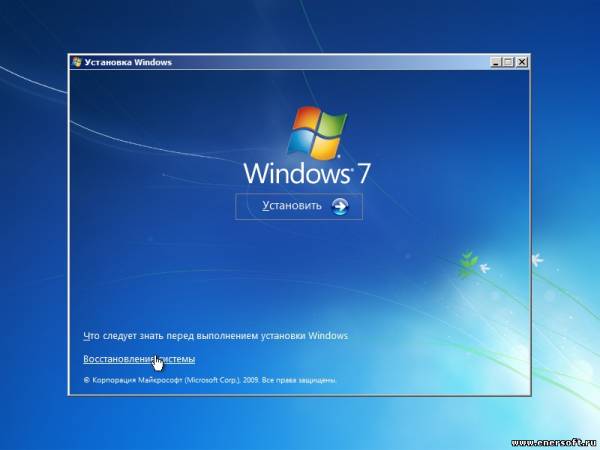Click the Установка Windows title text
The image size is (600, 450).
coord(128,62)
